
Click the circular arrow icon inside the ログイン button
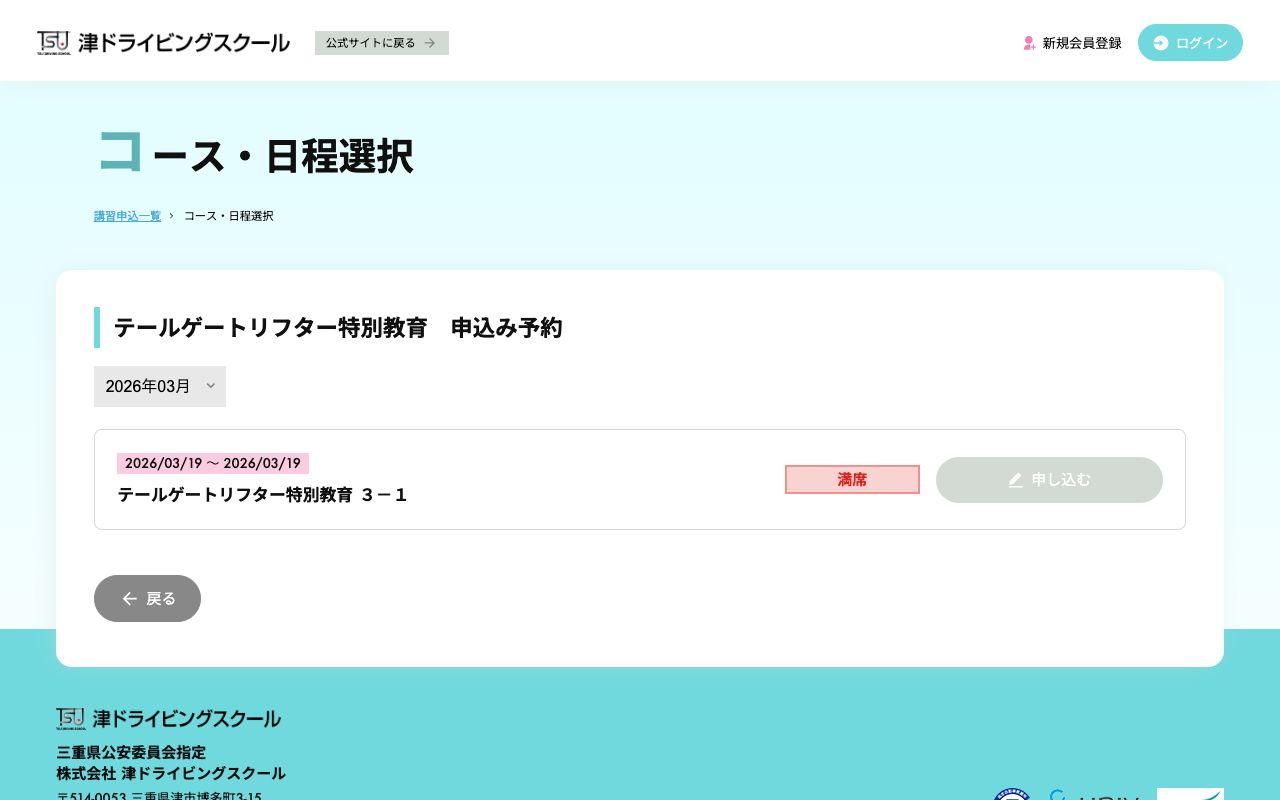(1161, 43)
